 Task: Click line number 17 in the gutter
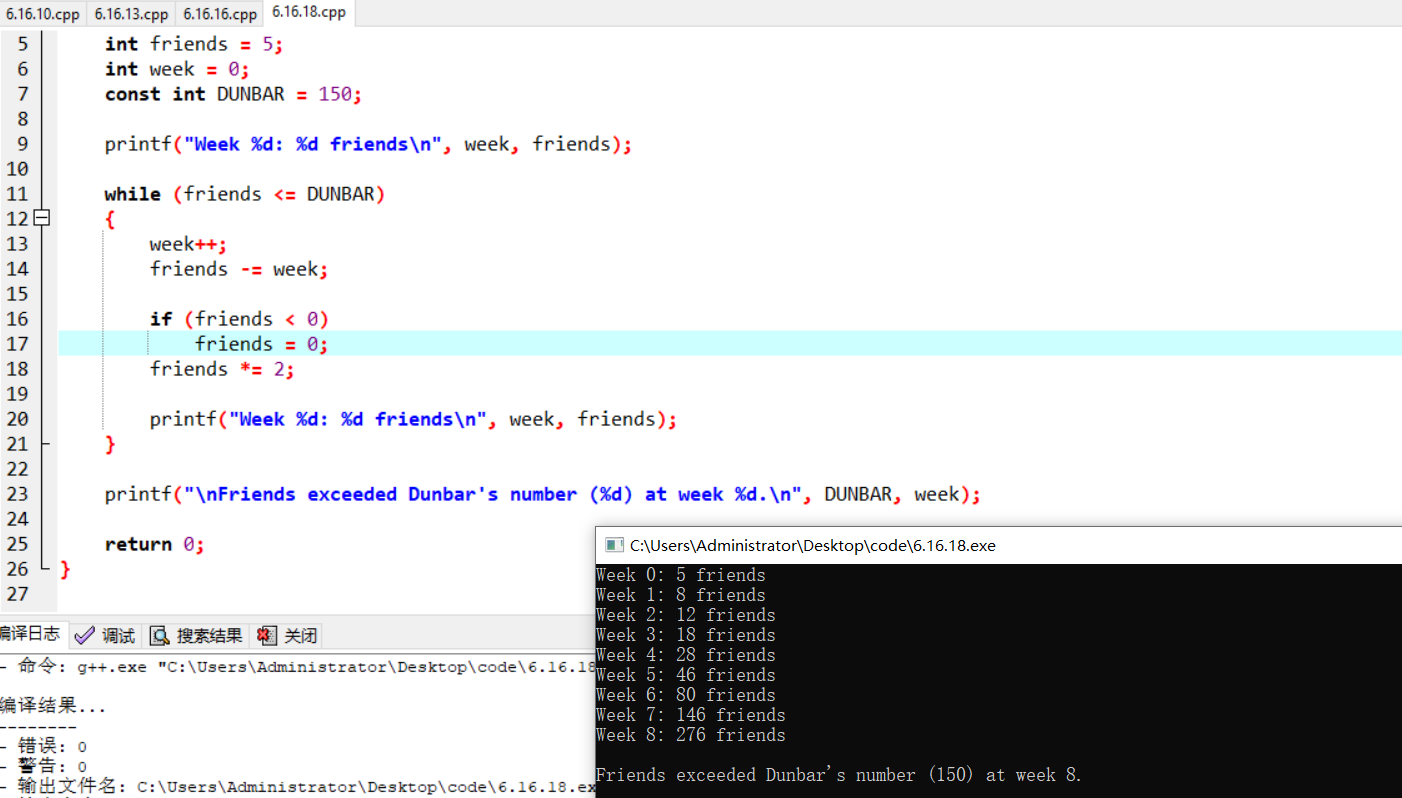pos(18,344)
